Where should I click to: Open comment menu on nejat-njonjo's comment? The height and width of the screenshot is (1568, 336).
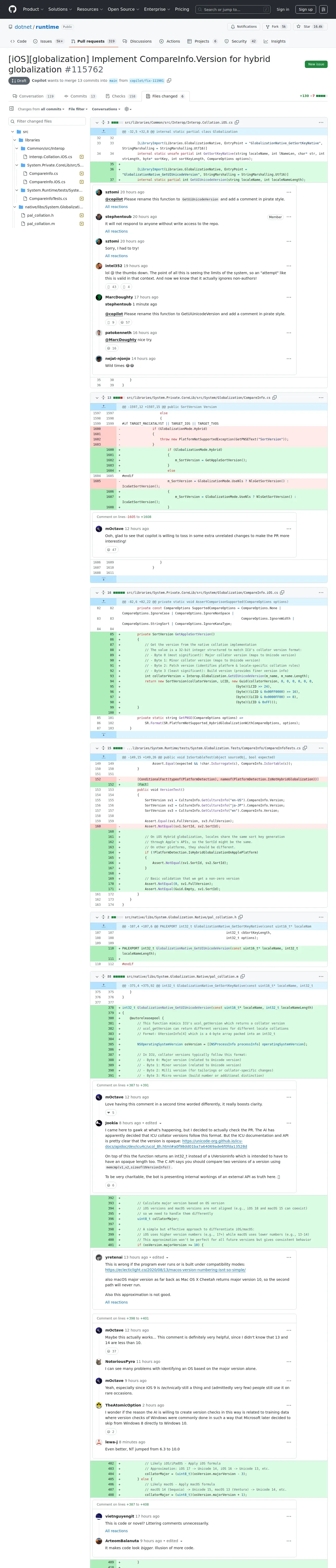tap(289, 359)
